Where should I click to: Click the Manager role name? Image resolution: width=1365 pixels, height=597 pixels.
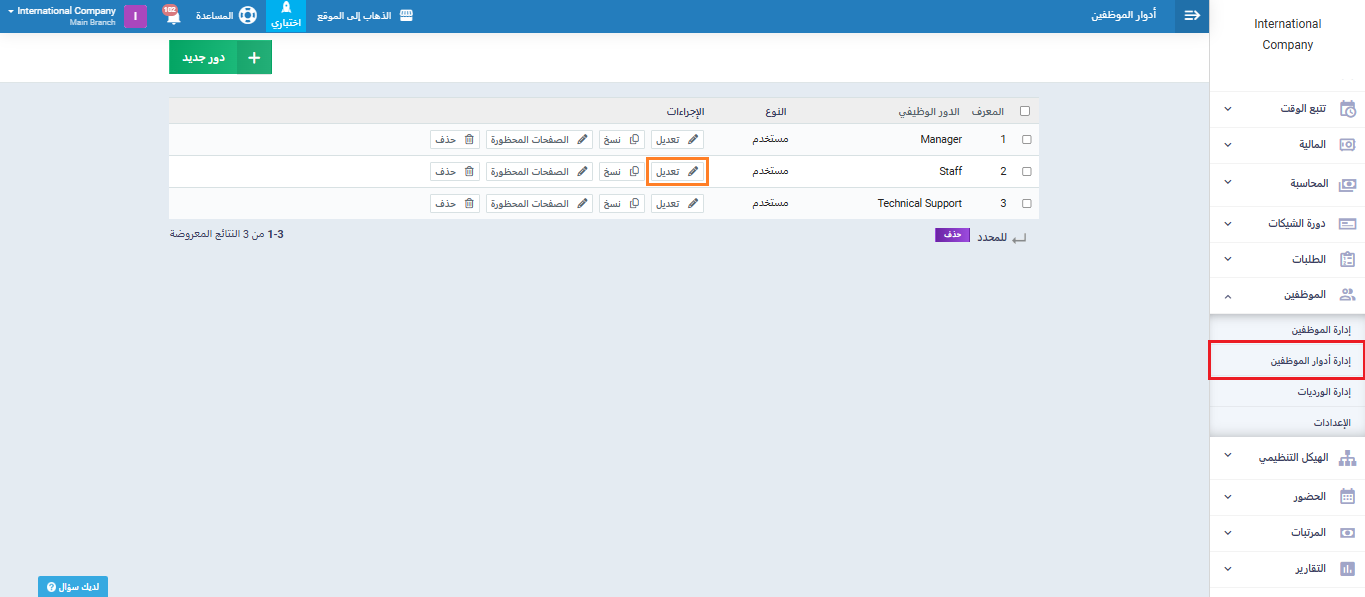pyautogui.click(x=941, y=140)
